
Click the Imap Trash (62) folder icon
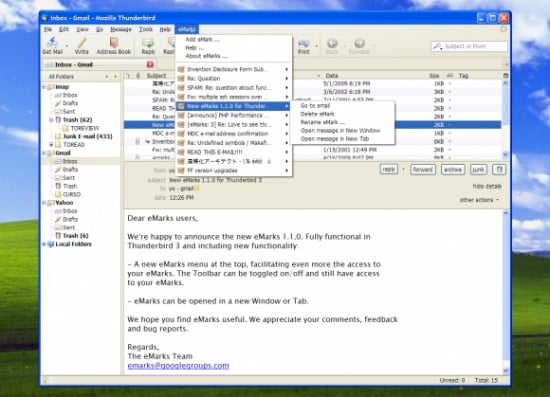pos(58,120)
